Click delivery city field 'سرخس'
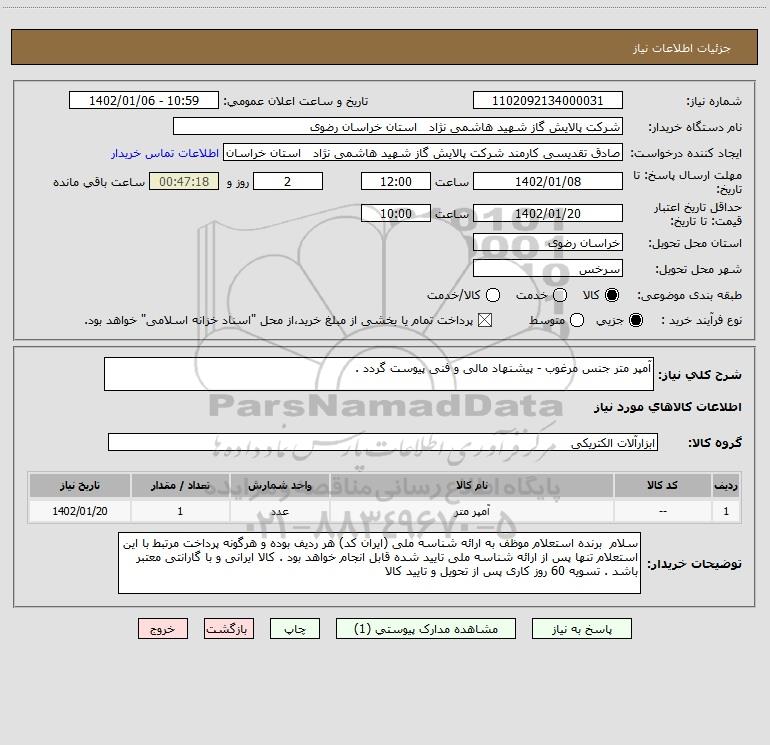The height and width of the screenshot is (745, 770). pos(548,269)
